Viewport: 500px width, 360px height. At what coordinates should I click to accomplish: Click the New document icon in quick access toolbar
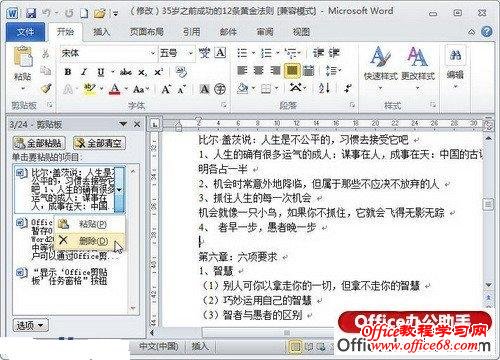84,13
